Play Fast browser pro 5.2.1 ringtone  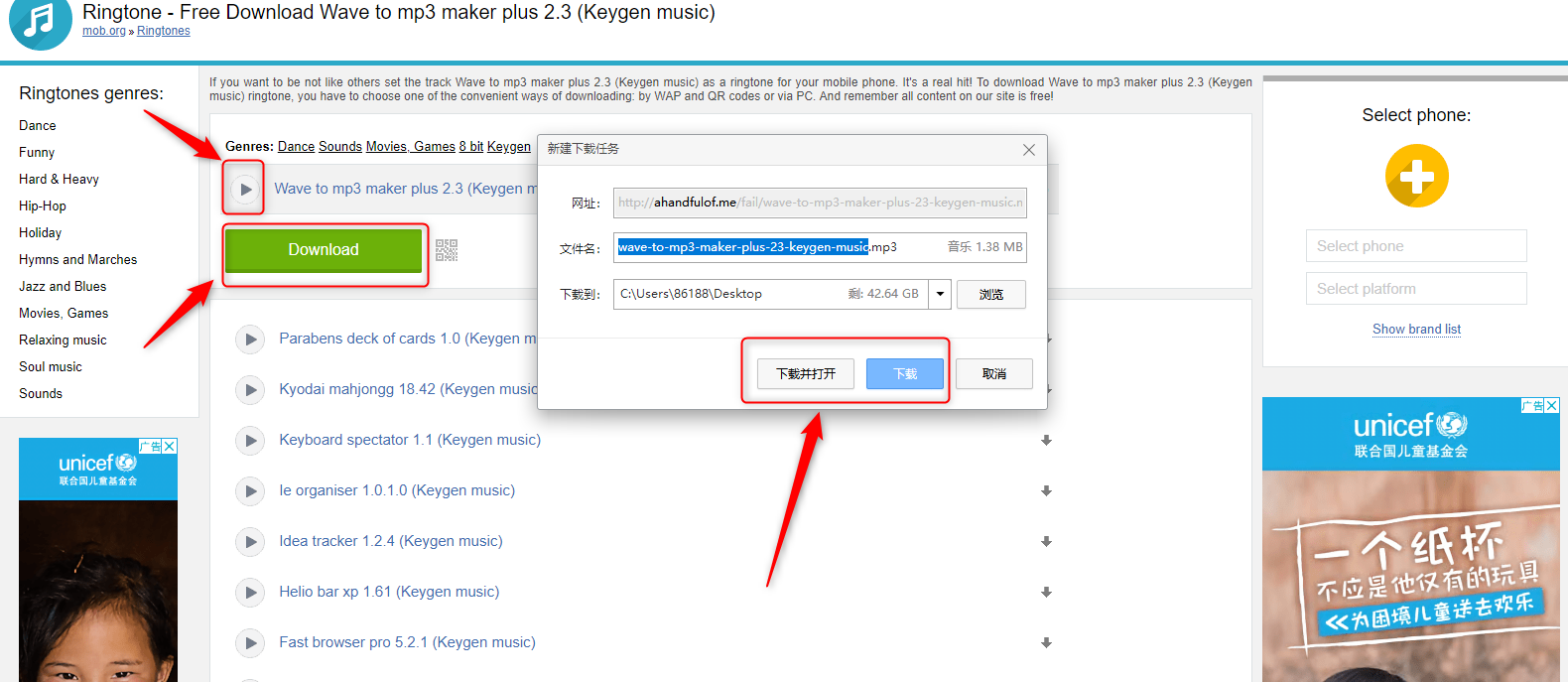click(x=250, y=643)
